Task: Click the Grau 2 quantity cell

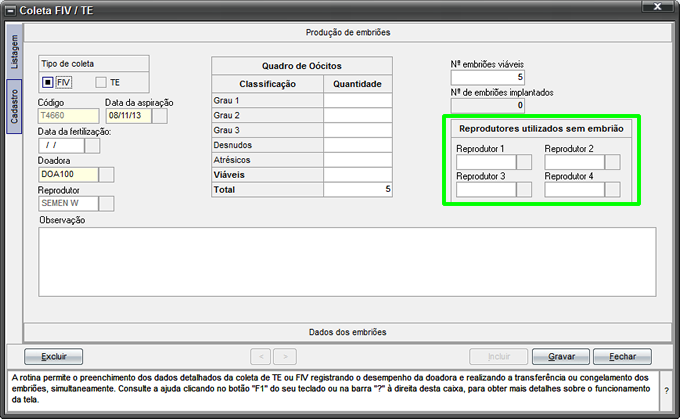Action: pyautogui.click(x=358, y=115)
